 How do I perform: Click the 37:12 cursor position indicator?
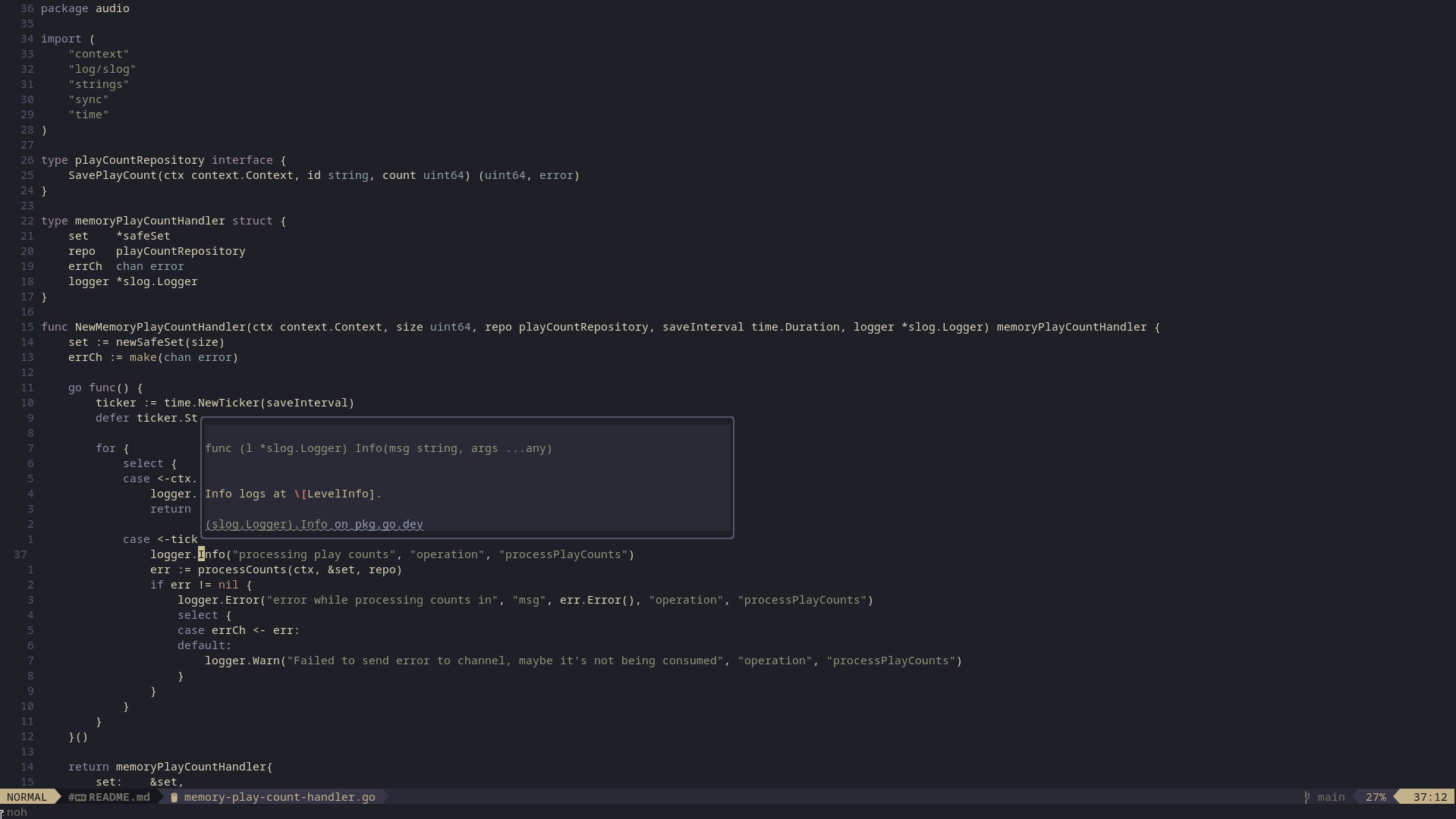point(1430,797)
